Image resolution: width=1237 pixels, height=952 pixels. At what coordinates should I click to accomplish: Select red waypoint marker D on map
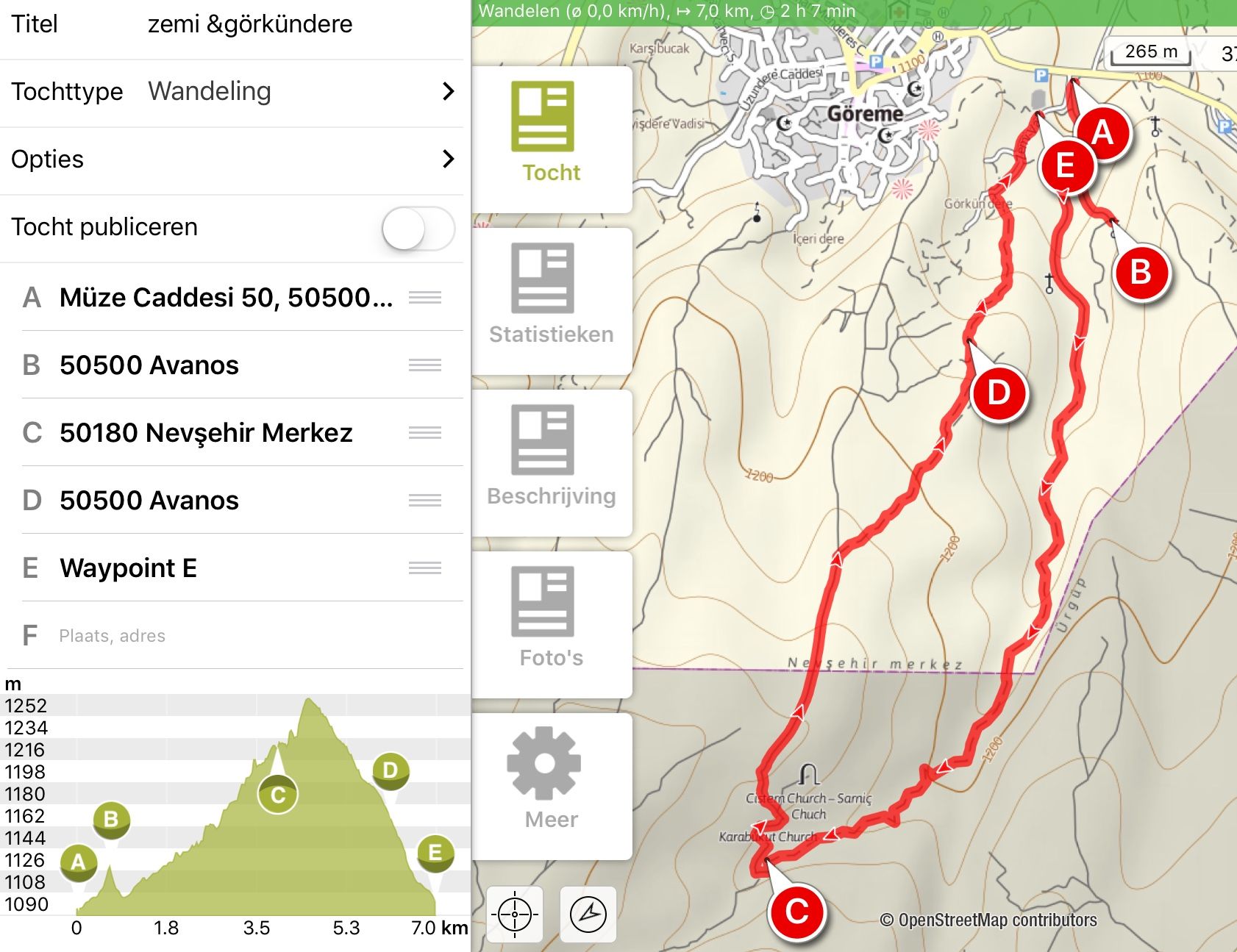(999, 393)
